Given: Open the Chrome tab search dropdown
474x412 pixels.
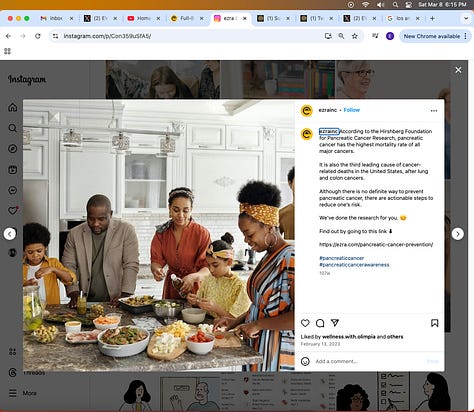Looking at the screenshot, I should click(466, 18).
